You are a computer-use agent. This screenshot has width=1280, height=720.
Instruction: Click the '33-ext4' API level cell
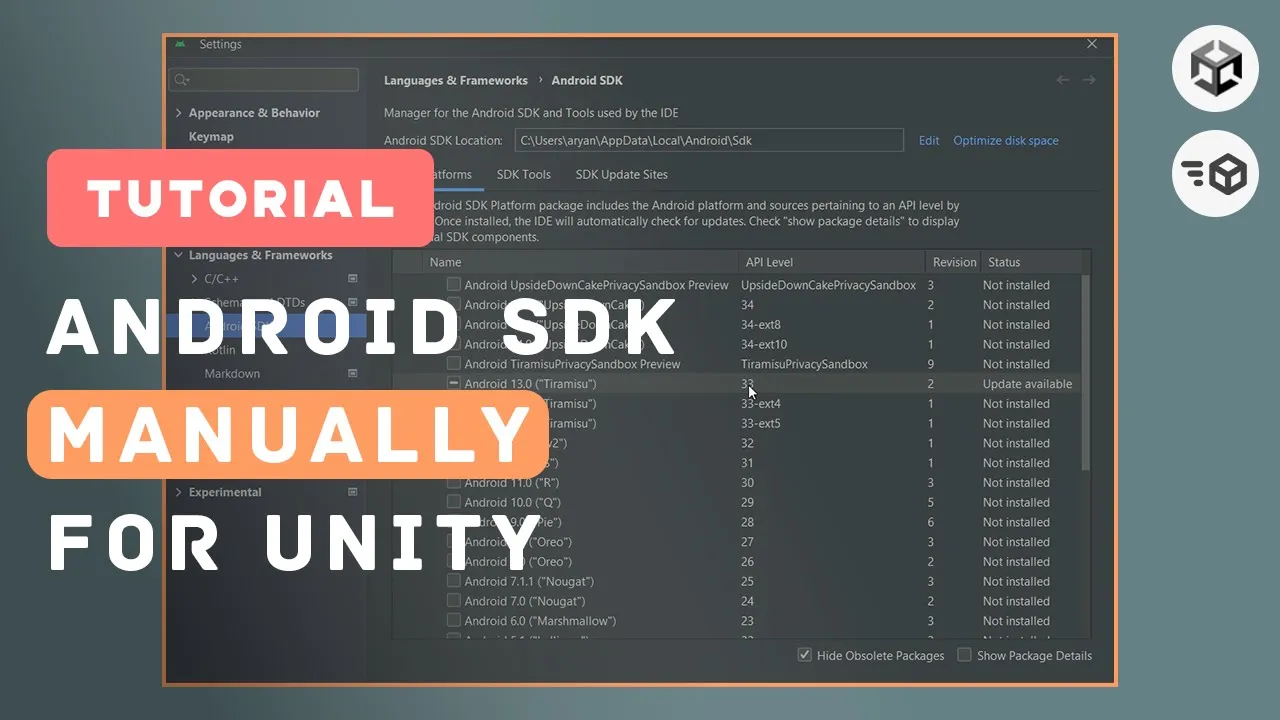[761, 404]
